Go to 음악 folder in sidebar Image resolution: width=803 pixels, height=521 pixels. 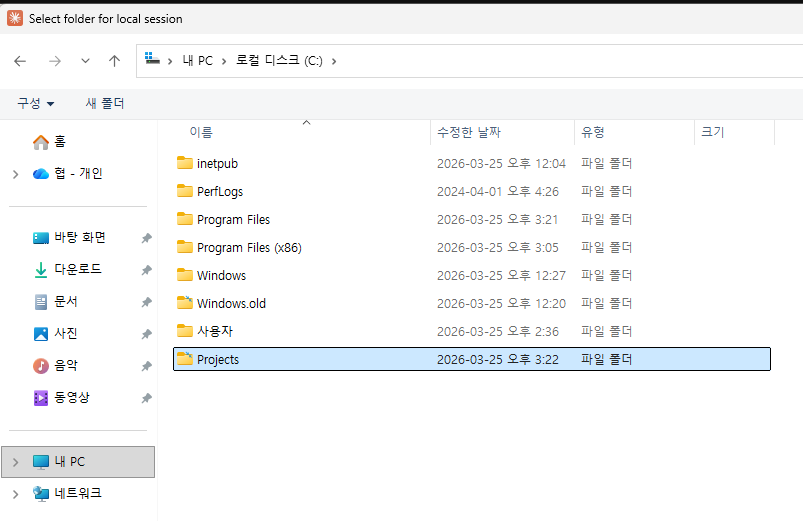point(66,366)
